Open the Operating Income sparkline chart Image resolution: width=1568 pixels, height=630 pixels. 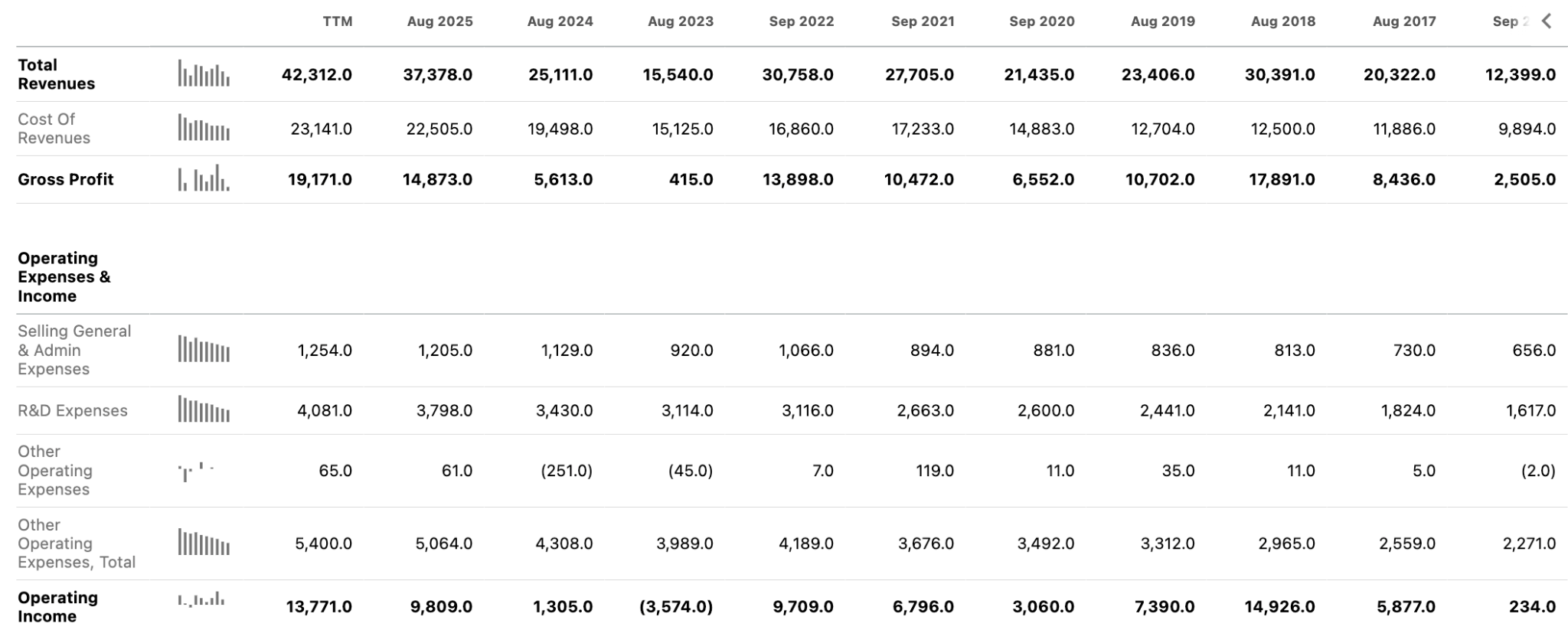click(201, 599)
